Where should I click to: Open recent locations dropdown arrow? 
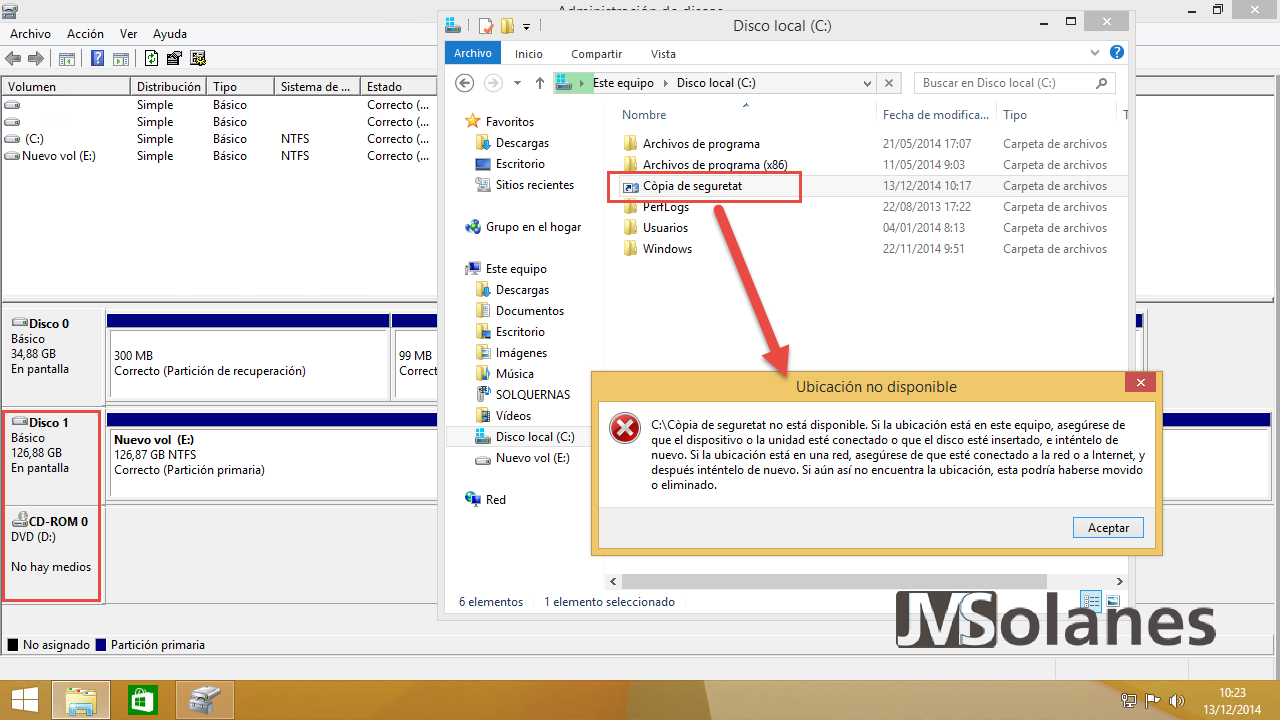pyautogui.click(x=517, y=83)
